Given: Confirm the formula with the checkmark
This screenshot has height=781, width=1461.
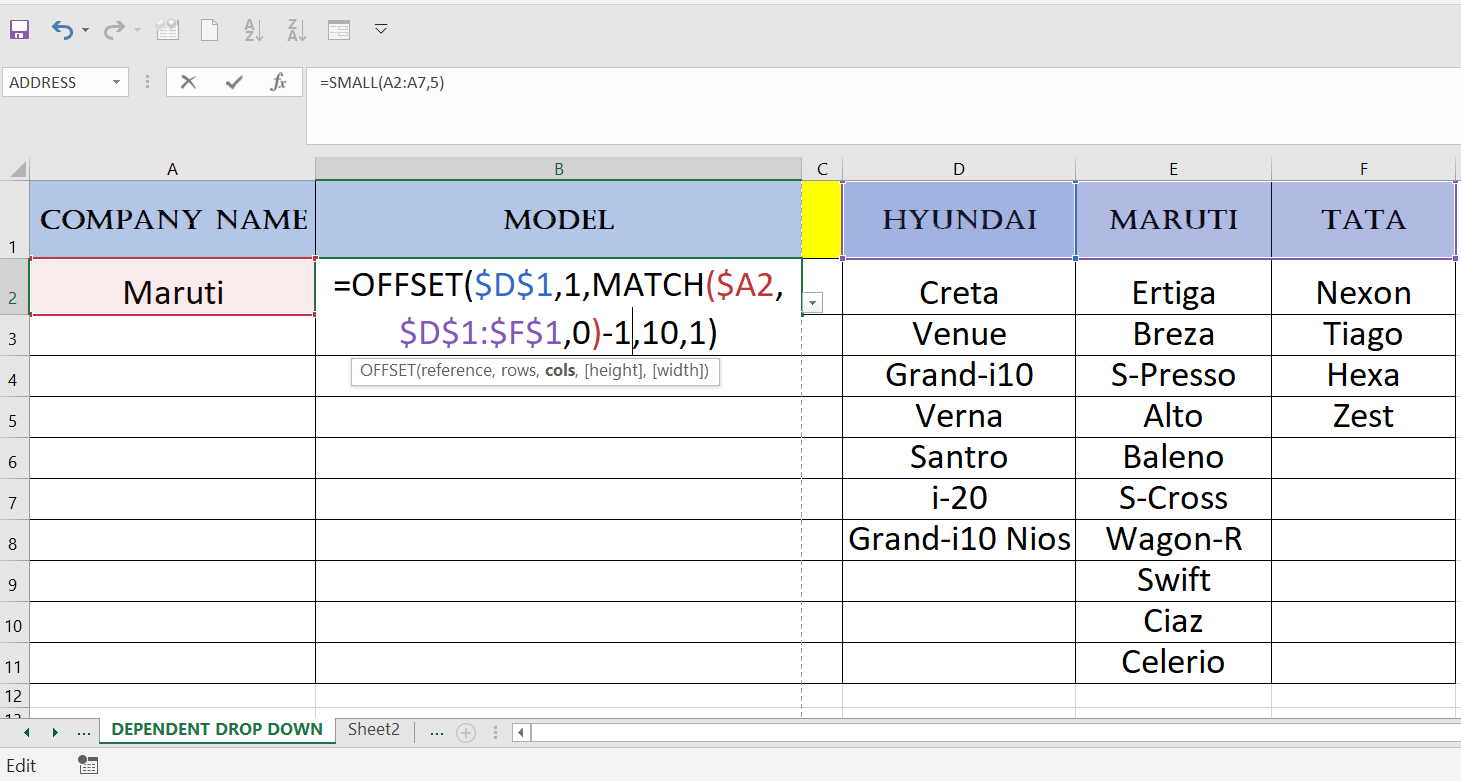Looking at the screenshot, I should [234, 82].
